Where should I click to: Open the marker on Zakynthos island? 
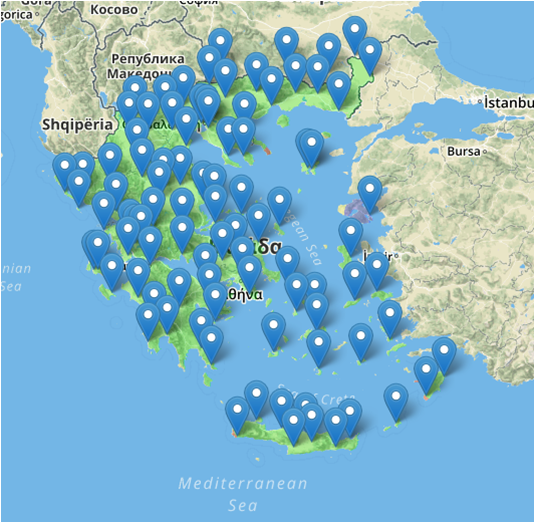(112, 272)
